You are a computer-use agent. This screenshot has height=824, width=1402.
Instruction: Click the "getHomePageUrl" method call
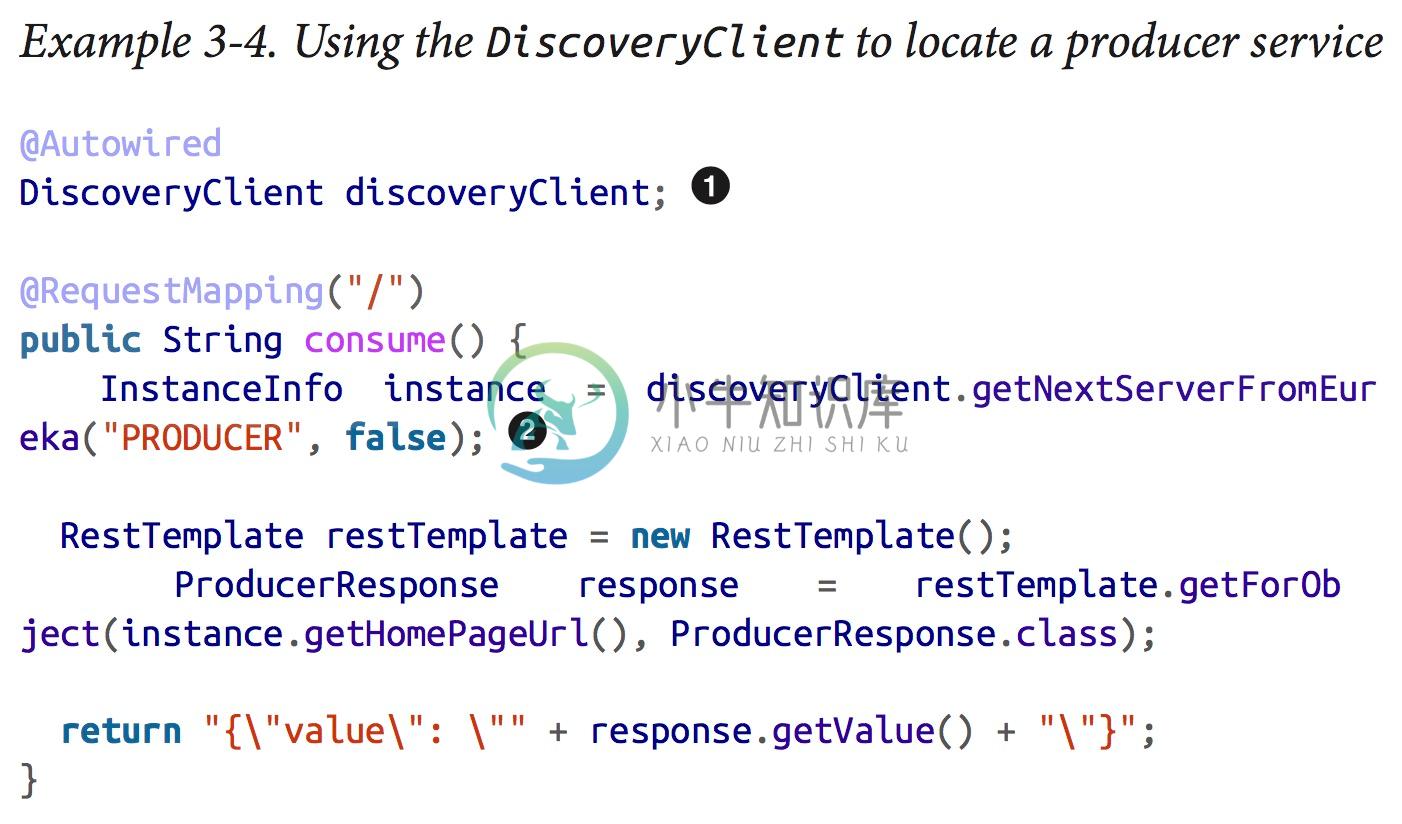[446, 633]
